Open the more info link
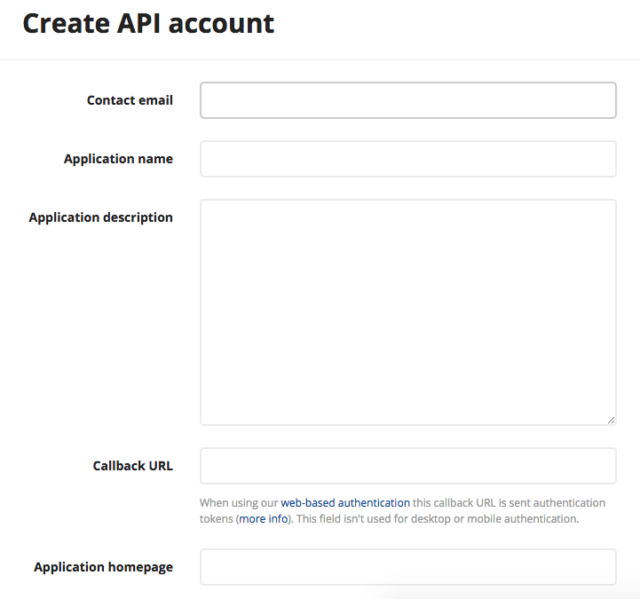The width and height of the screenshot is (640, 599). point(264,519)
